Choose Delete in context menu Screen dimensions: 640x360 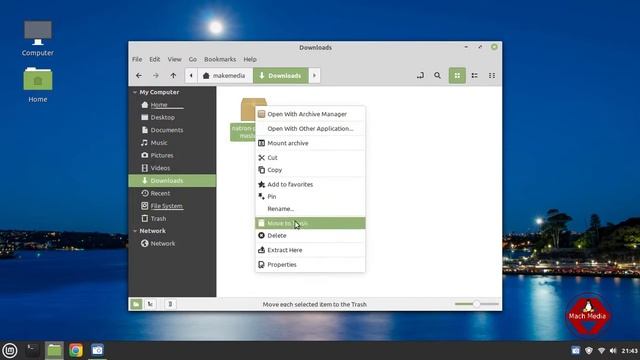310,236
